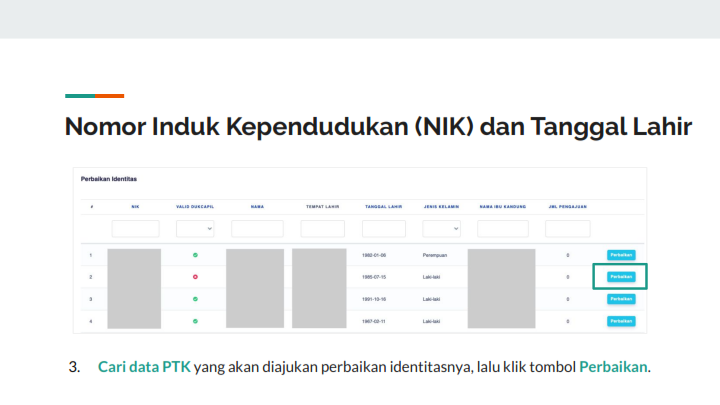This screenshot has height=405, width=720.
Task: Click the green valid checkmark in row 3
Action: [x=195, y=299]
